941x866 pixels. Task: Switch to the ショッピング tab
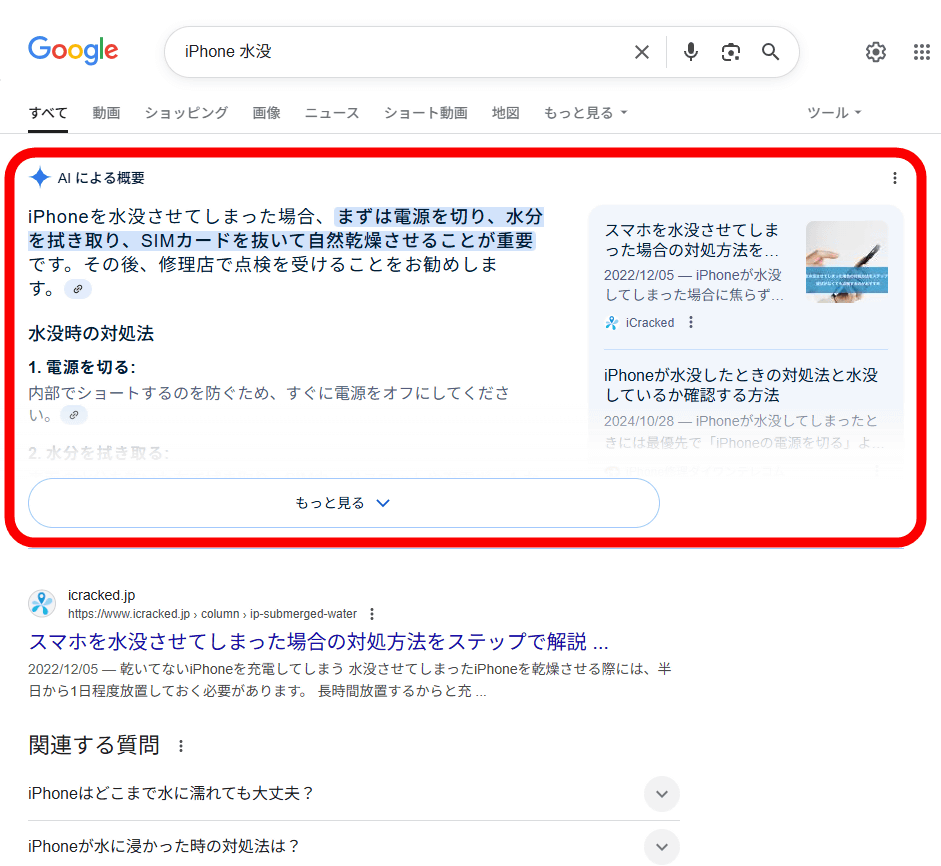click(x=186, y=113)
